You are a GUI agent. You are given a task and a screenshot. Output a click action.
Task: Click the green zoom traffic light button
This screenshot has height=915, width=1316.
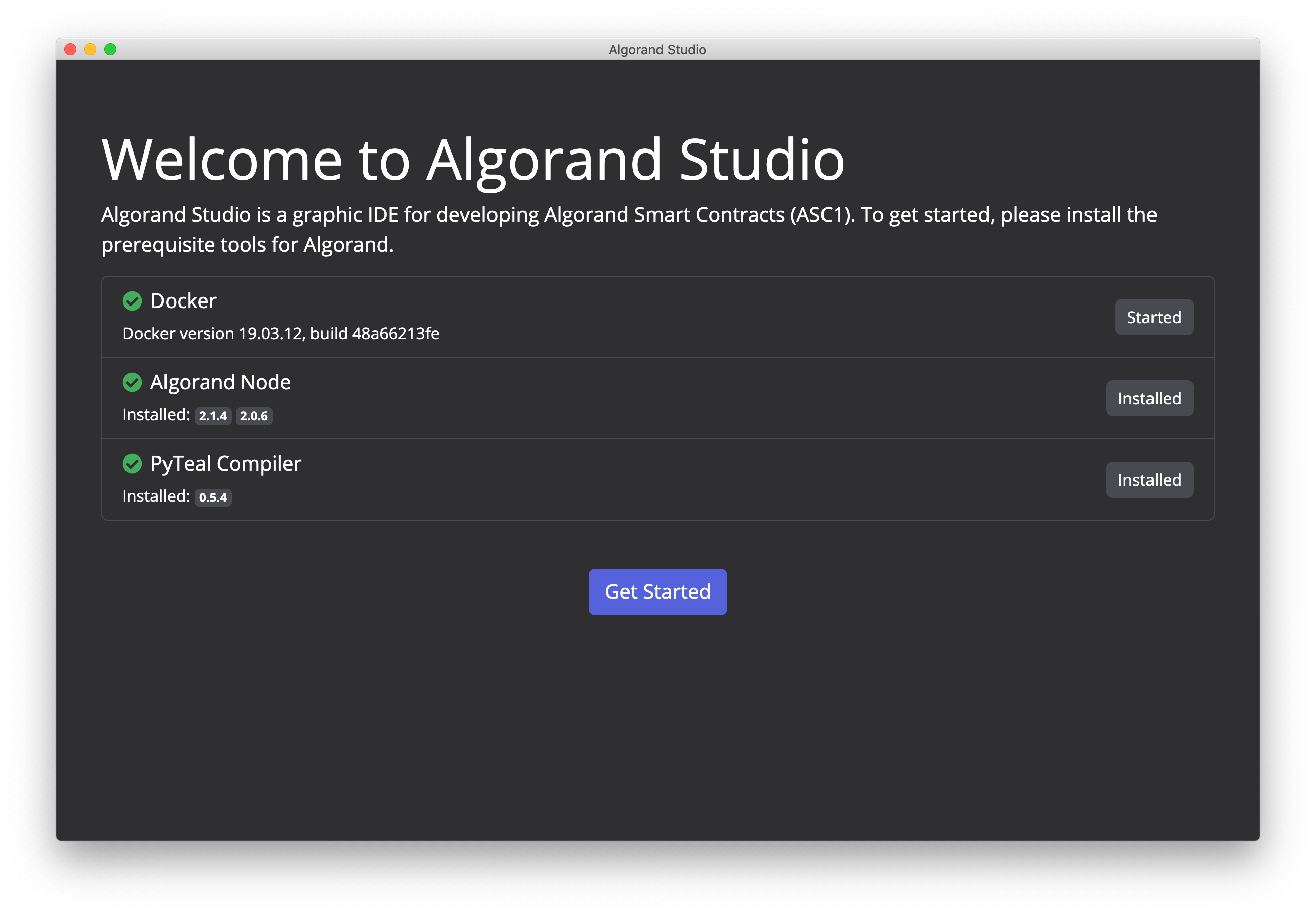click(x=110, y=49)
